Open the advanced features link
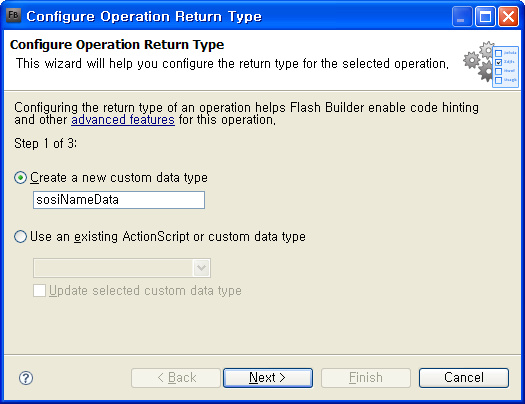This screenshot has width=525, height=404. point(123,120)
